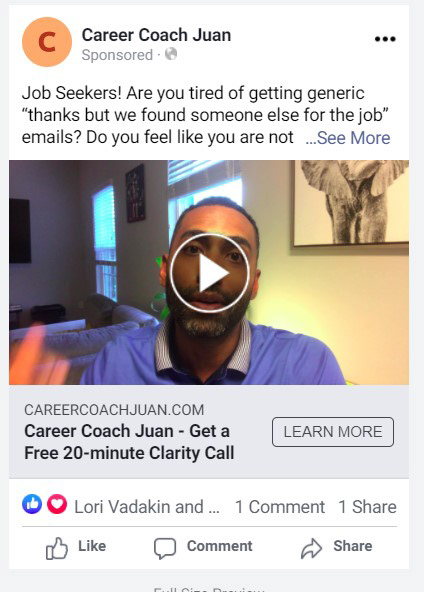This screenshot has height=592, width=424.
Task: Click the red heart love reaction icon
Action: pos(57,504)
